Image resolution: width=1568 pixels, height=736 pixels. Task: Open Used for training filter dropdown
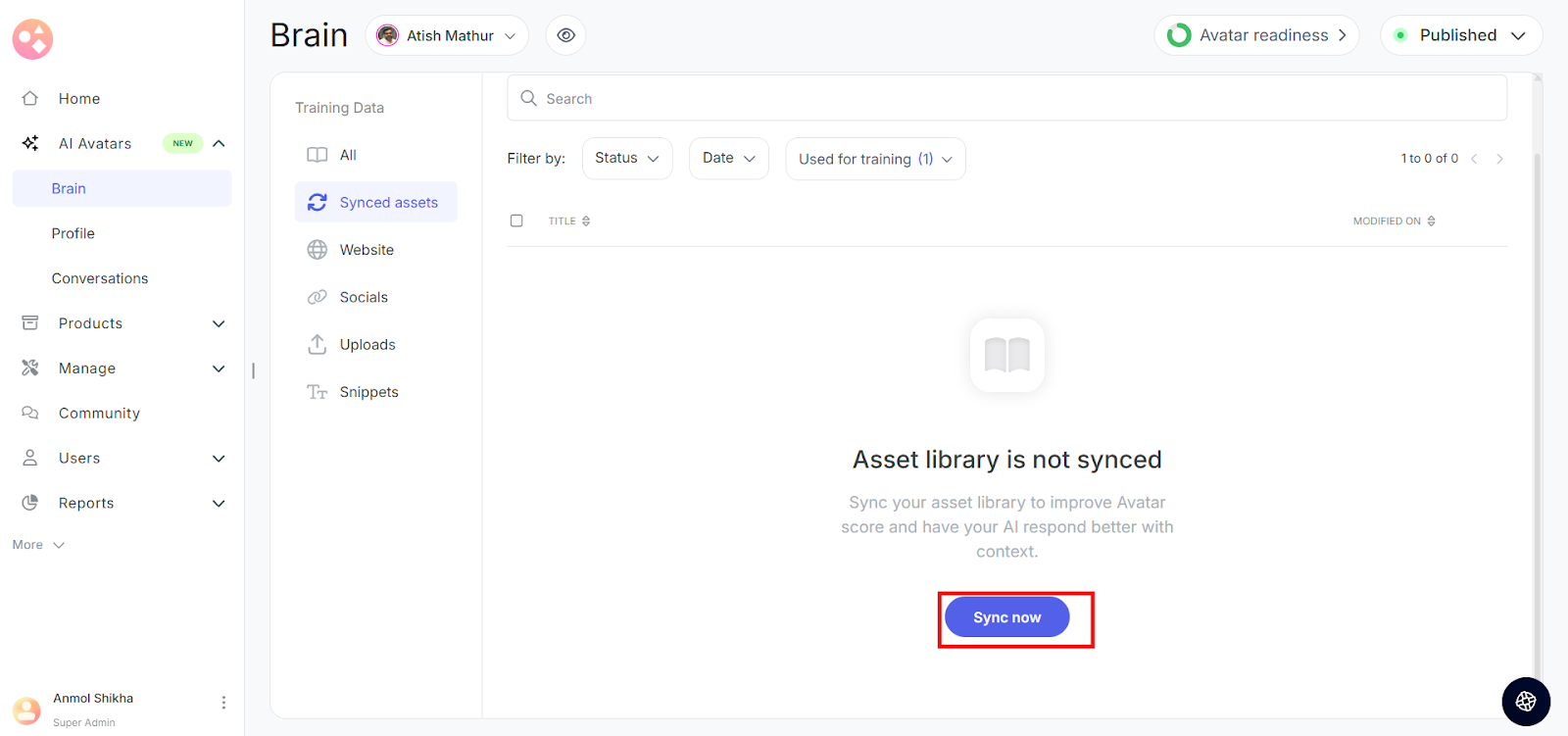(875, 159)
